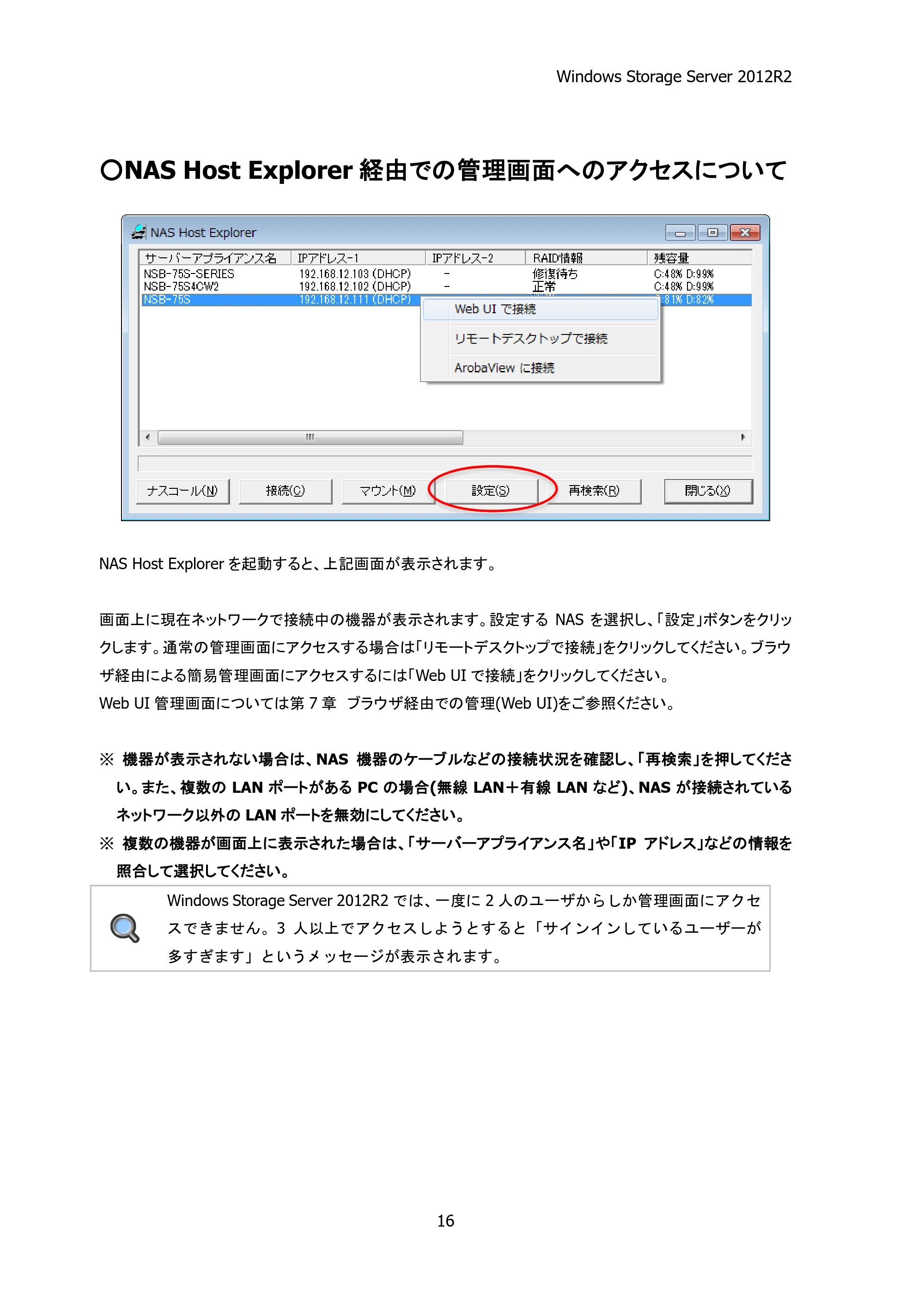Viewport: 924px width, 1307px height.
Task: Choose 'リモートデスクトップで接続' menu entry
Action: pyautogui.click(x=541, y=339)
